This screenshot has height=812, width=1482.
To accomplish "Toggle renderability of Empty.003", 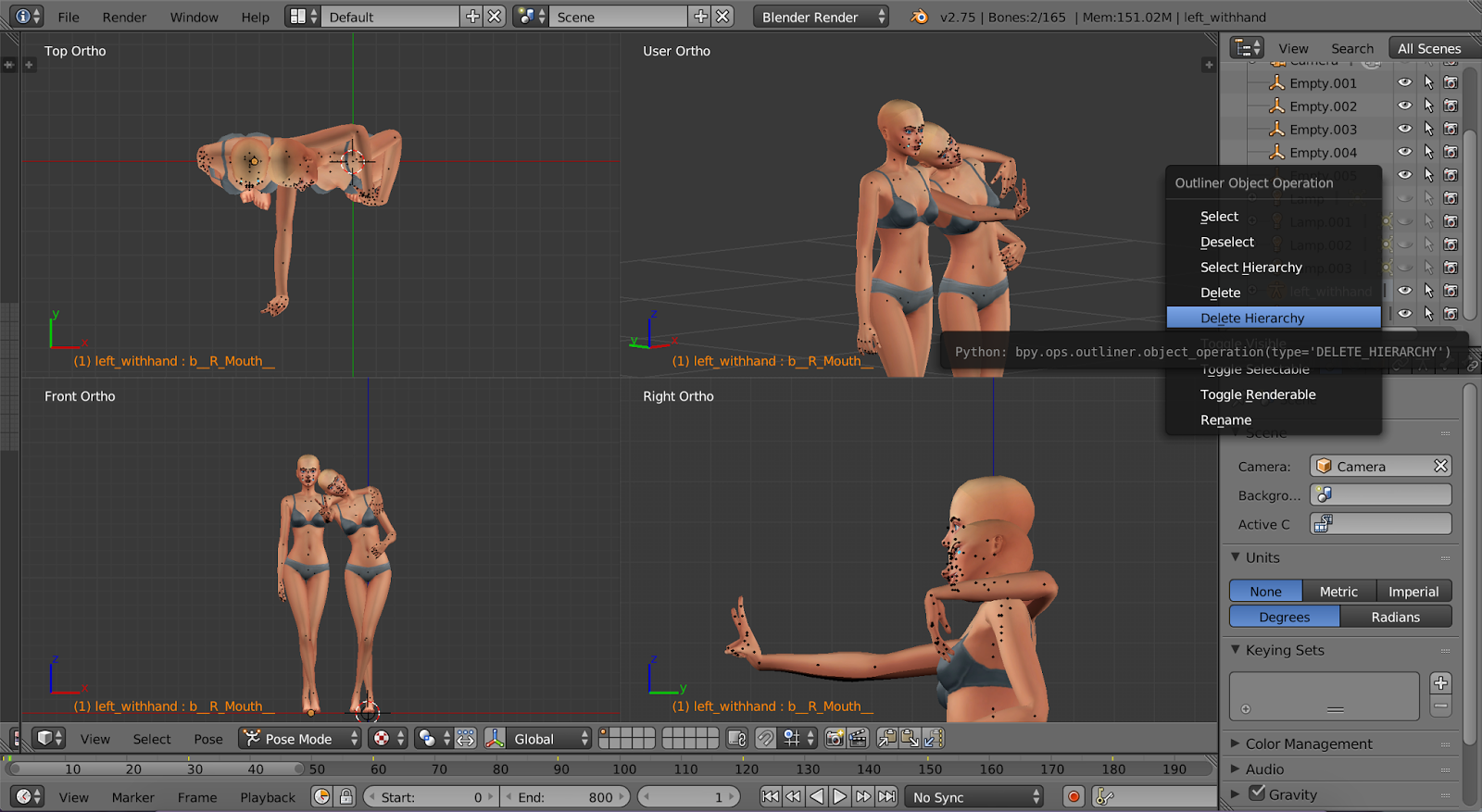I will coord(1451,129).
